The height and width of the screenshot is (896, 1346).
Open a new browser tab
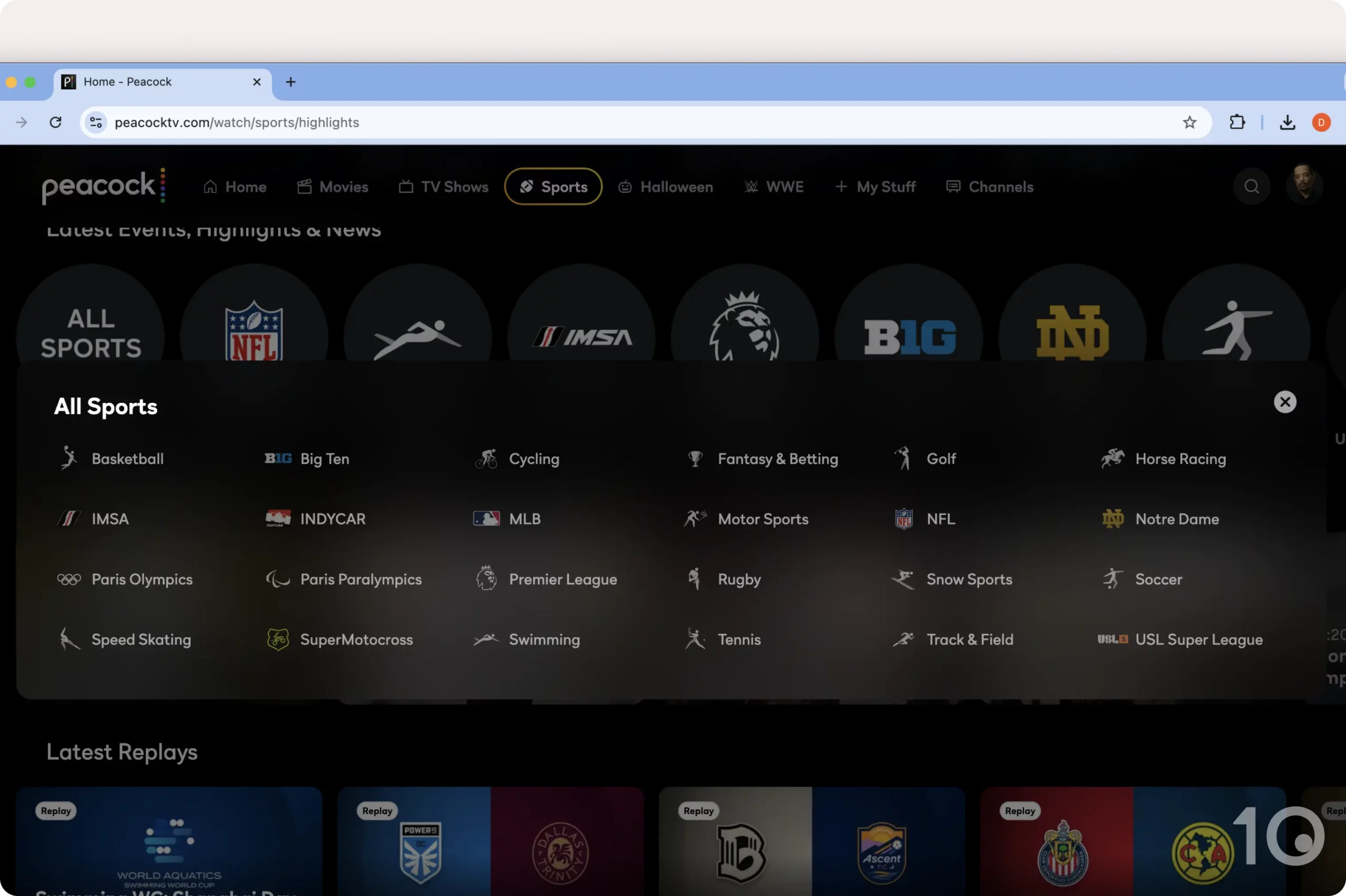tap(290, 82)
